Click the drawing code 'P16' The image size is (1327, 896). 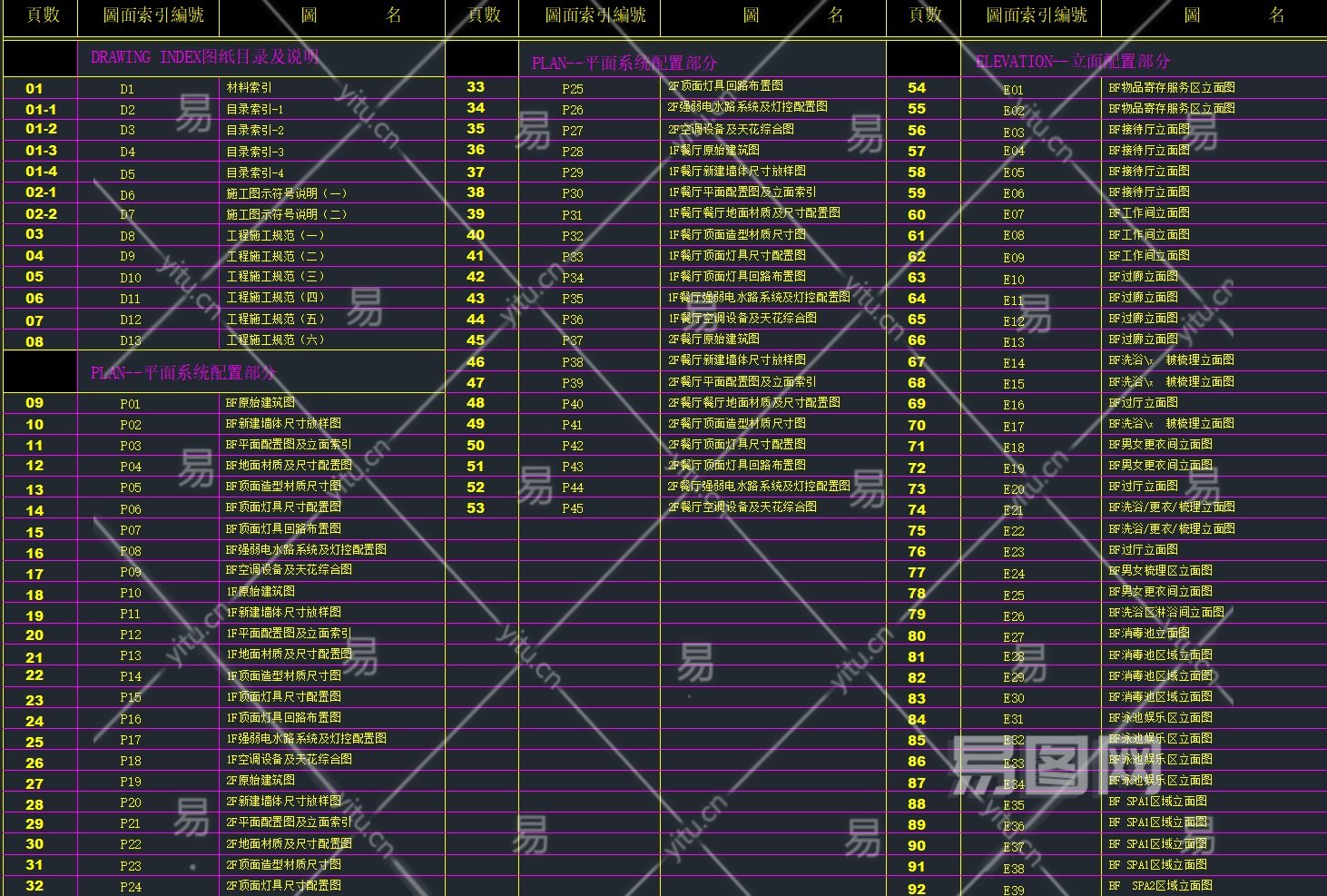(131, 719)
